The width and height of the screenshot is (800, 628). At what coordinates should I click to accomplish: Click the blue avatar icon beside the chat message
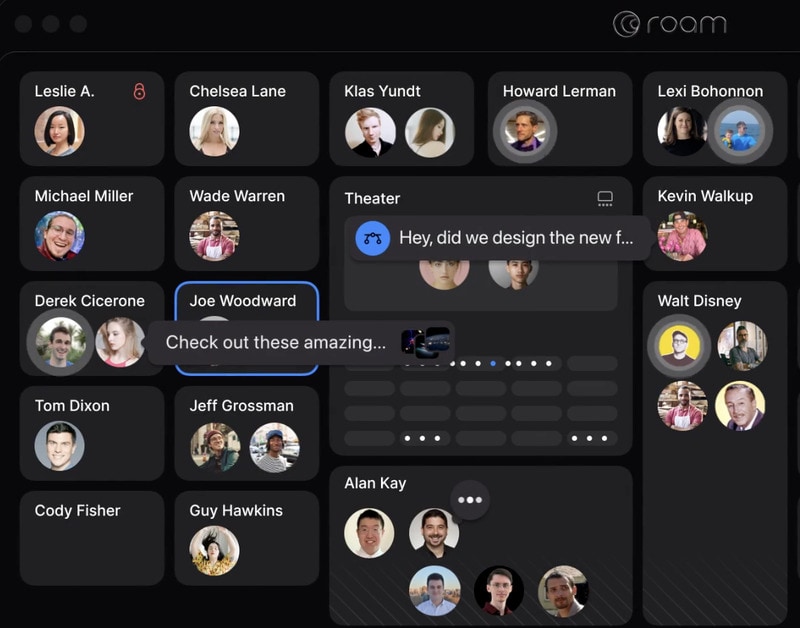point(373,238)
